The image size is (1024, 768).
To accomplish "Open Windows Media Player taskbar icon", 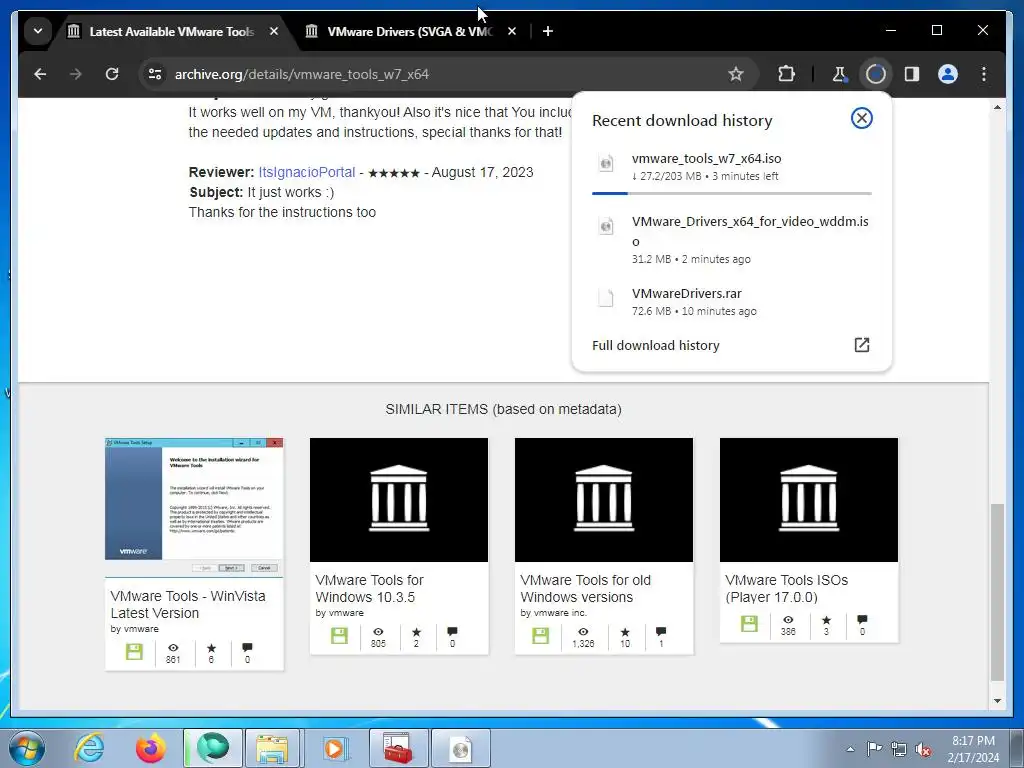I will coord(334,748).
